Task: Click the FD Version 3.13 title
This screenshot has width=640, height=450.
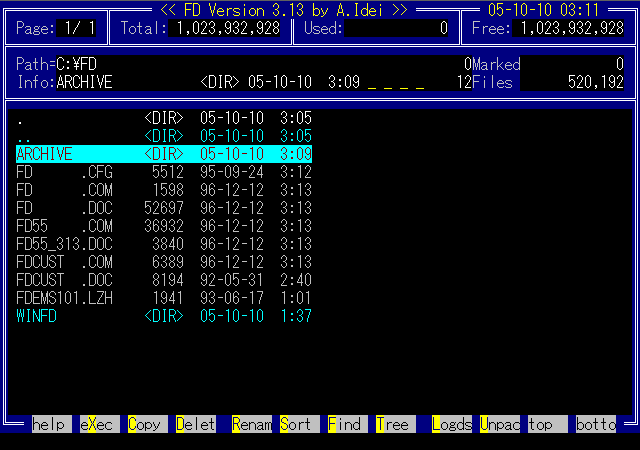Action: (284, 10)
